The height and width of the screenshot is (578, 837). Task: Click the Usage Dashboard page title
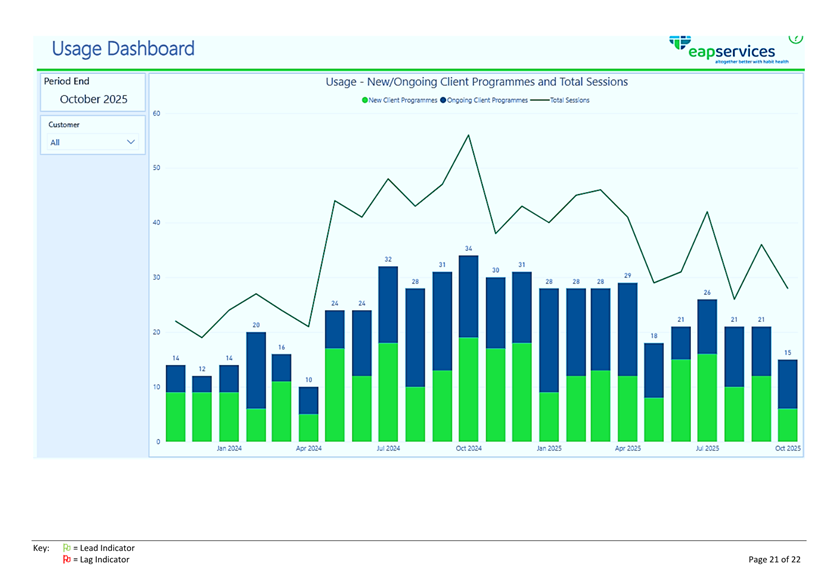(122, 49)
